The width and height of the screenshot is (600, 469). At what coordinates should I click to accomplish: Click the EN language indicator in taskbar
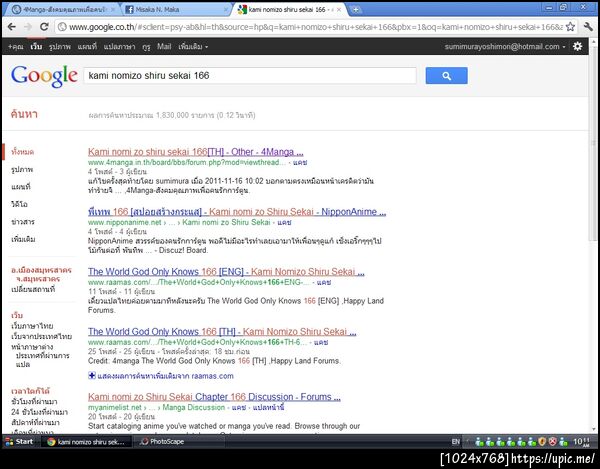(x=455, y=442)
